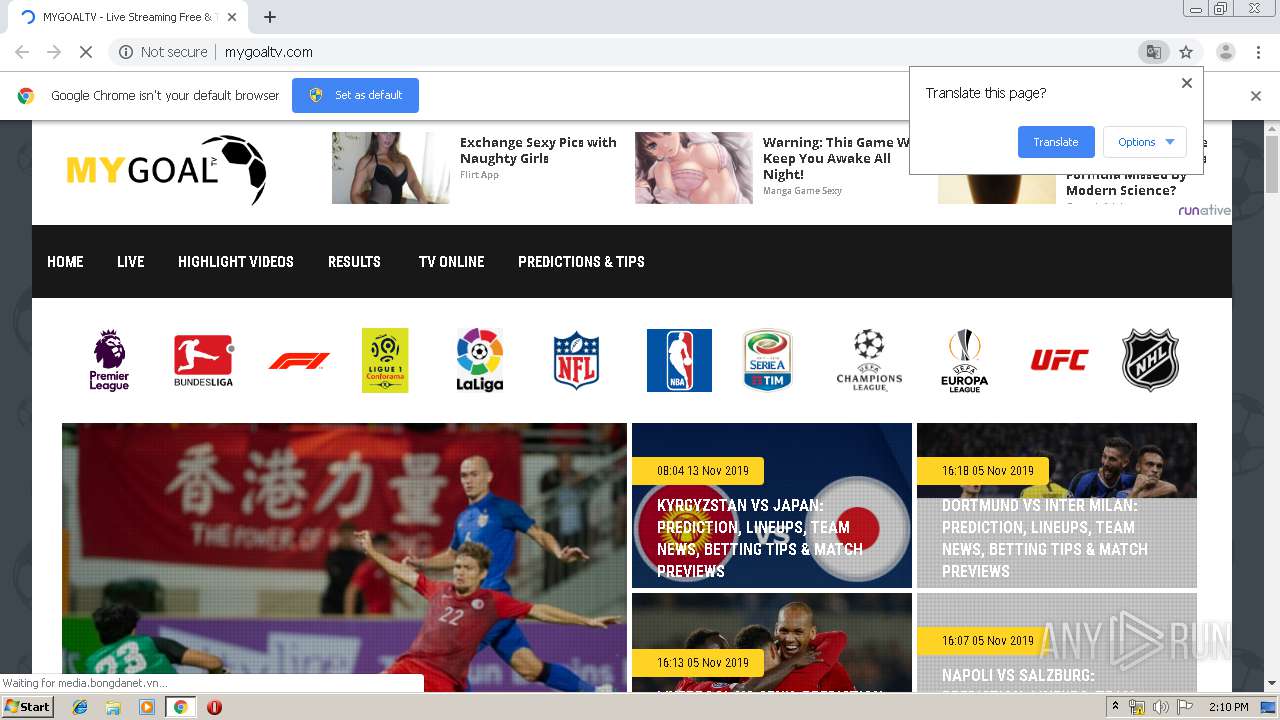Select the NHL shield logo
1280x720 pixels.
point(1151,360)
